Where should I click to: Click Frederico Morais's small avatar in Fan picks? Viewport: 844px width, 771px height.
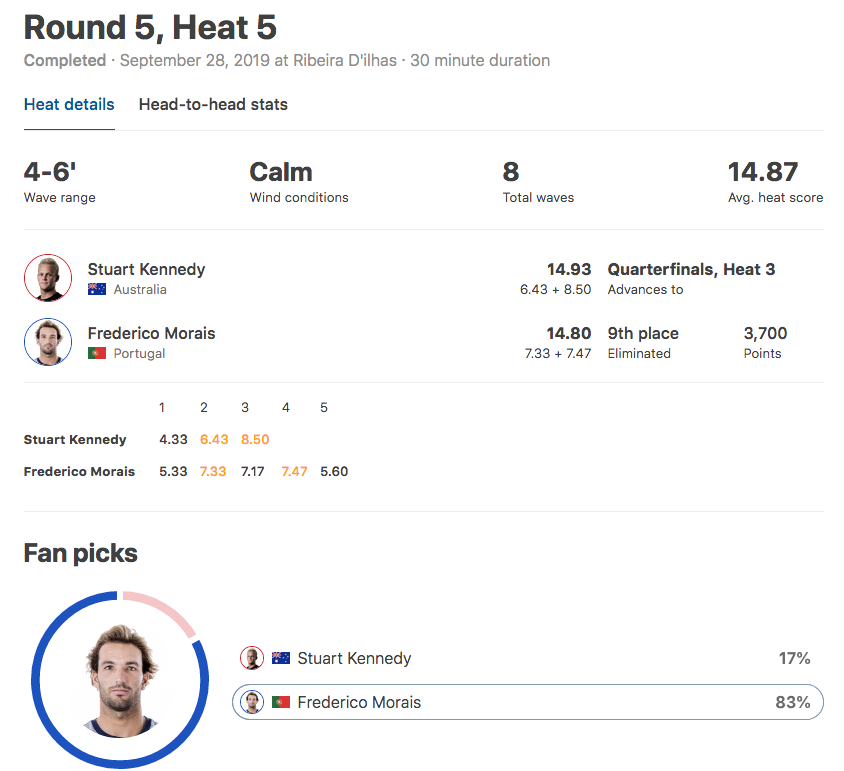[x=252, y=702]
